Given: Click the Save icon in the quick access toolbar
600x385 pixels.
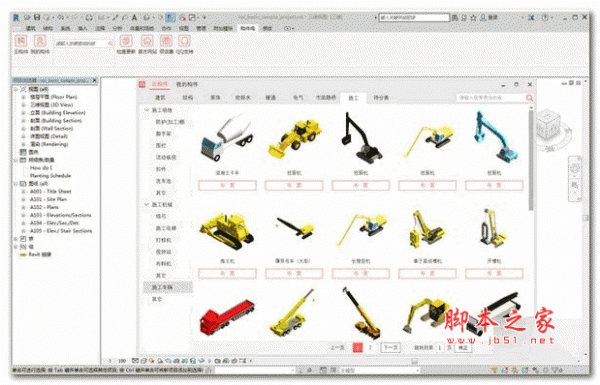Looking at the screenshot, I should pyautogui.click(x=37, y=17).
